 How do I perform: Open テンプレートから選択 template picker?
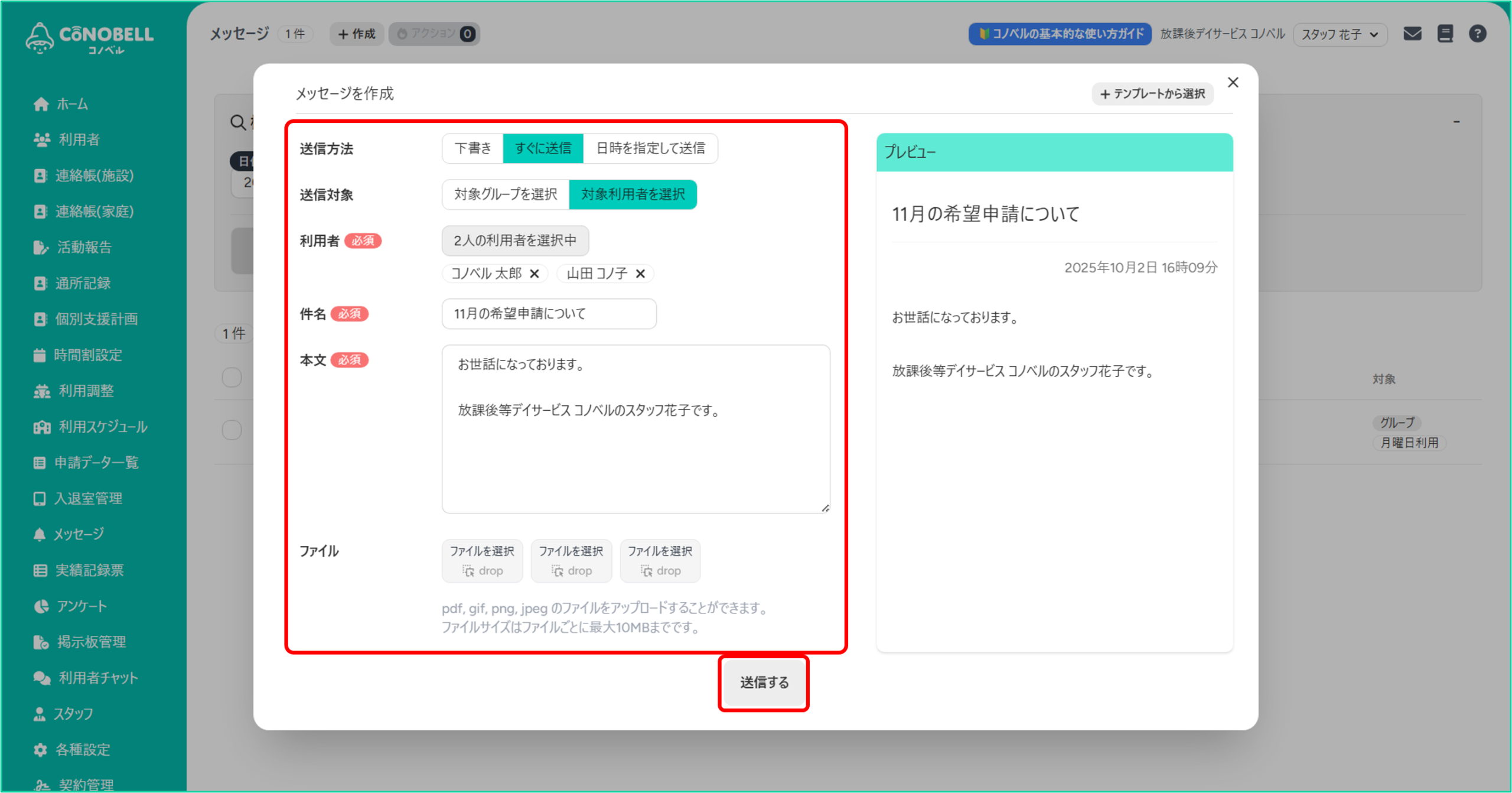tap(1152, 94)
